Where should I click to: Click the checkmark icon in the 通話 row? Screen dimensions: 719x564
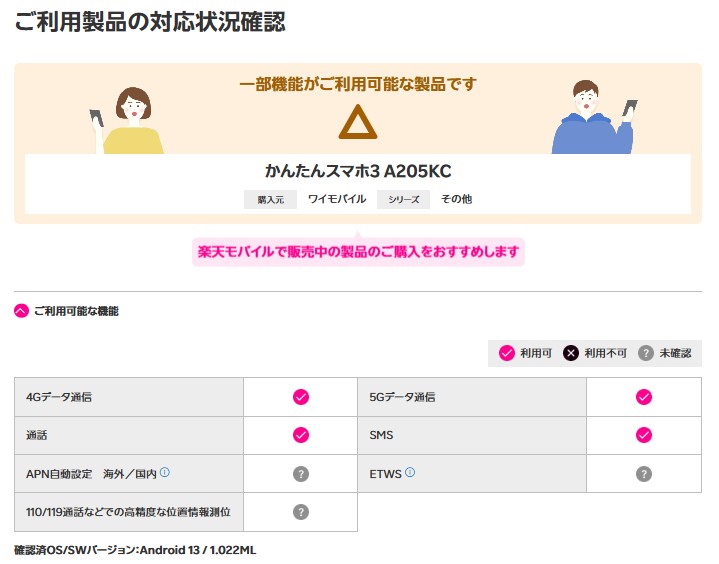point(300,435)
